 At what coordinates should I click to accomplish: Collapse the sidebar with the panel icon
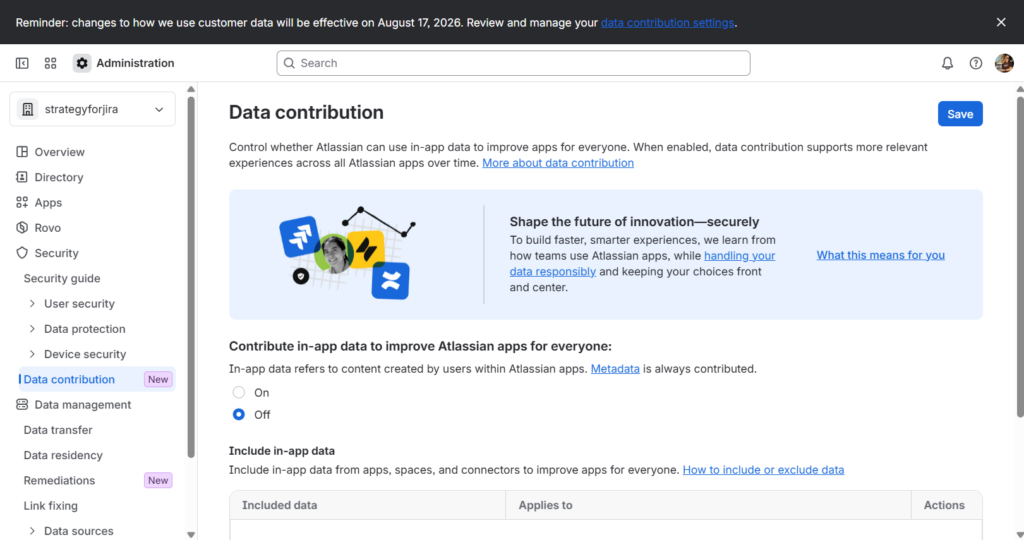click(22, 63)
